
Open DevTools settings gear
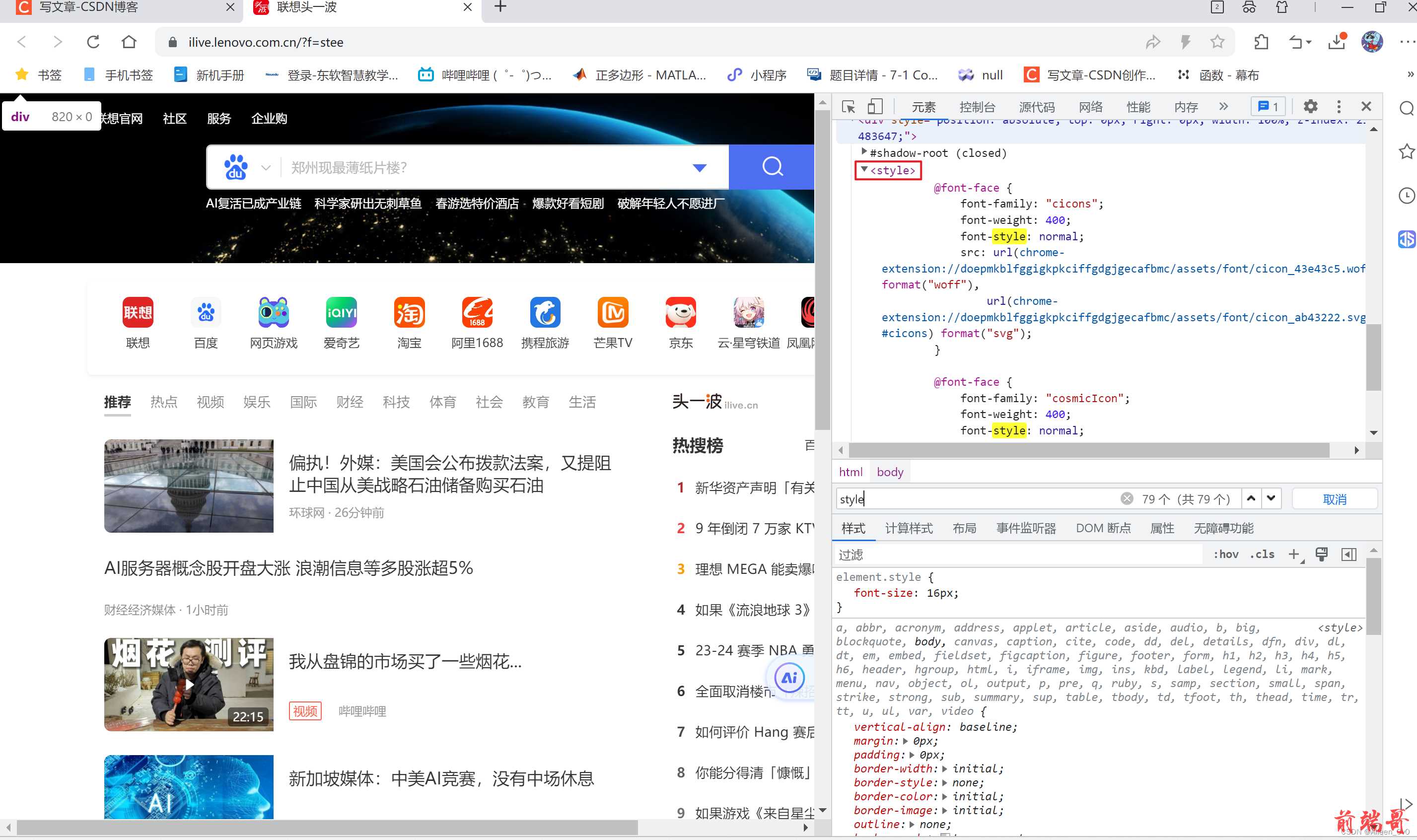(x=1310, y=106)
